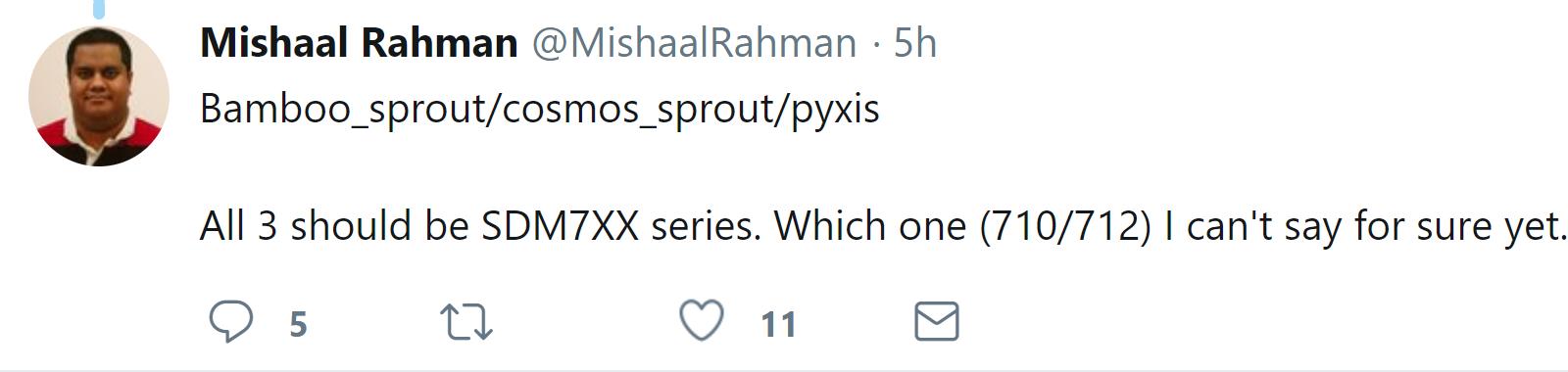Visit Mishaal Rahman's profile via display name
1568x372 pixels.
pos(359,43)
